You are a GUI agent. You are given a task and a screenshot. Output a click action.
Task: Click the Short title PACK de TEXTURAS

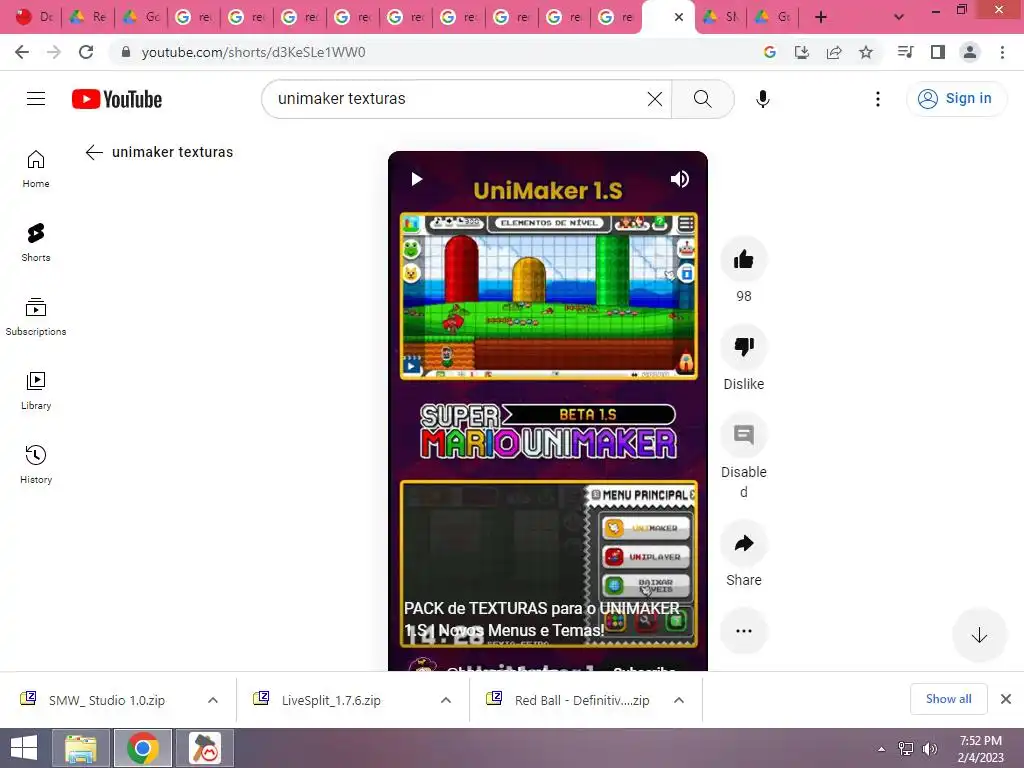[541, 619]
